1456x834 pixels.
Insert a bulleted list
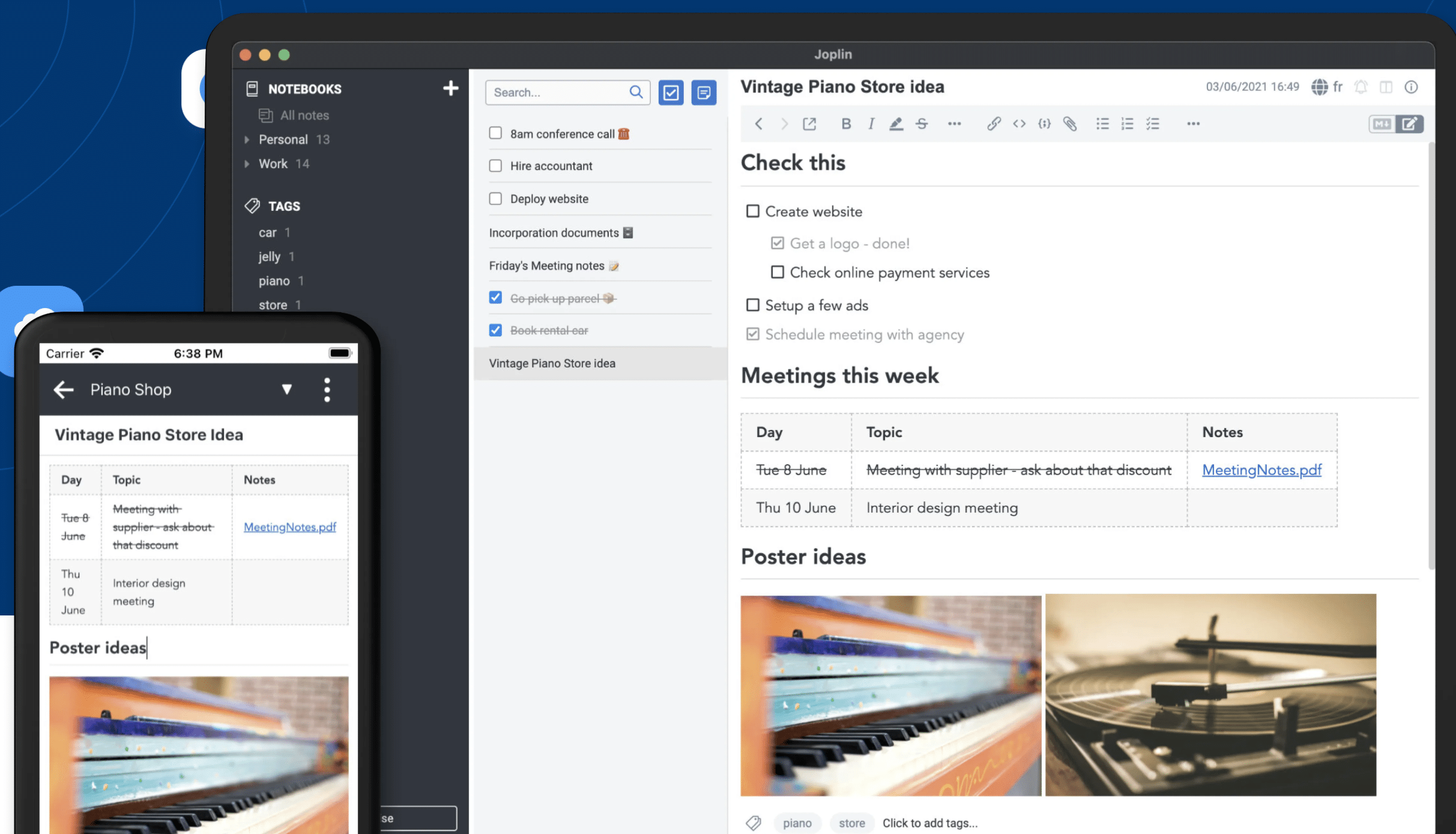pyautogui.click(x=1102, y=124)
